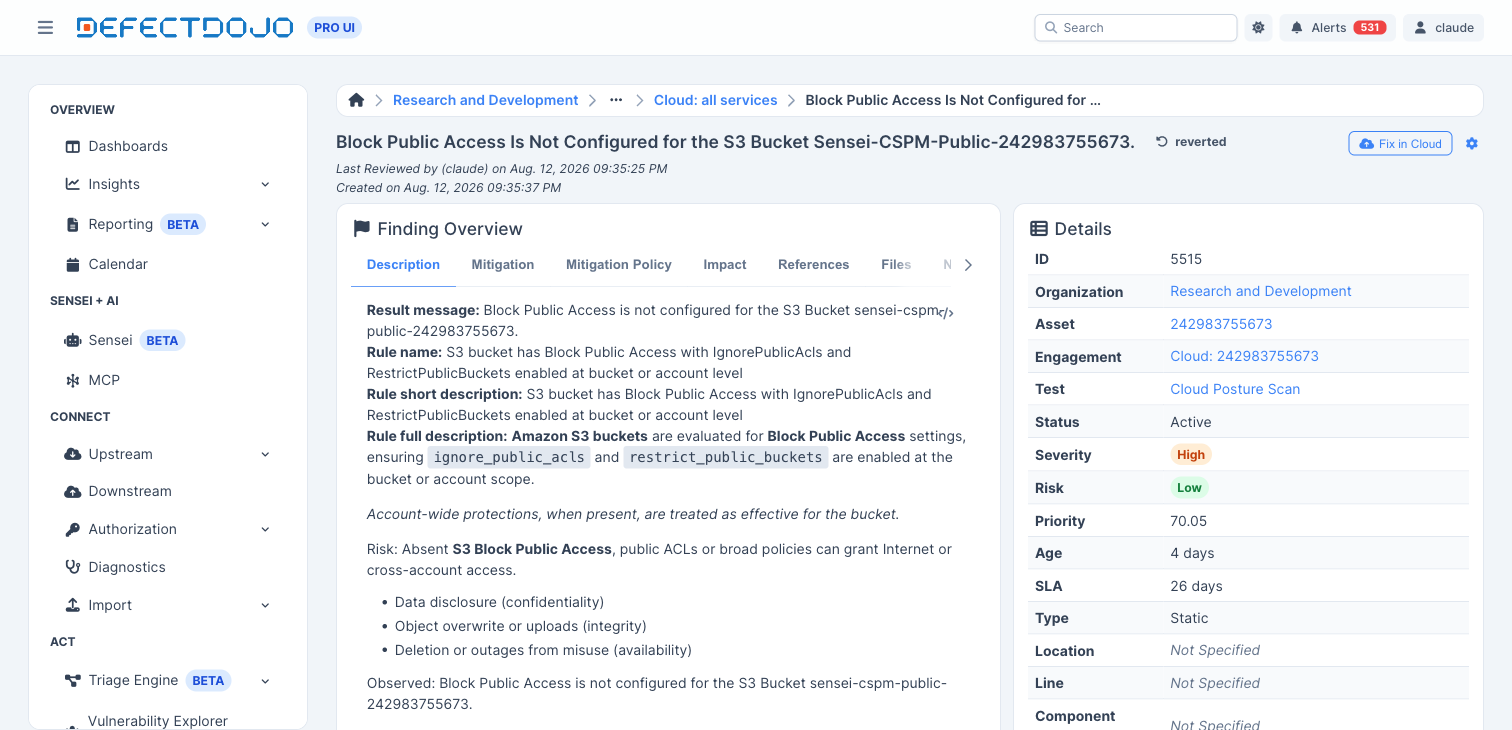Click the Finding Overview flag icon
This screenshot has width=1512, height=730.
[x=362, y=229]
